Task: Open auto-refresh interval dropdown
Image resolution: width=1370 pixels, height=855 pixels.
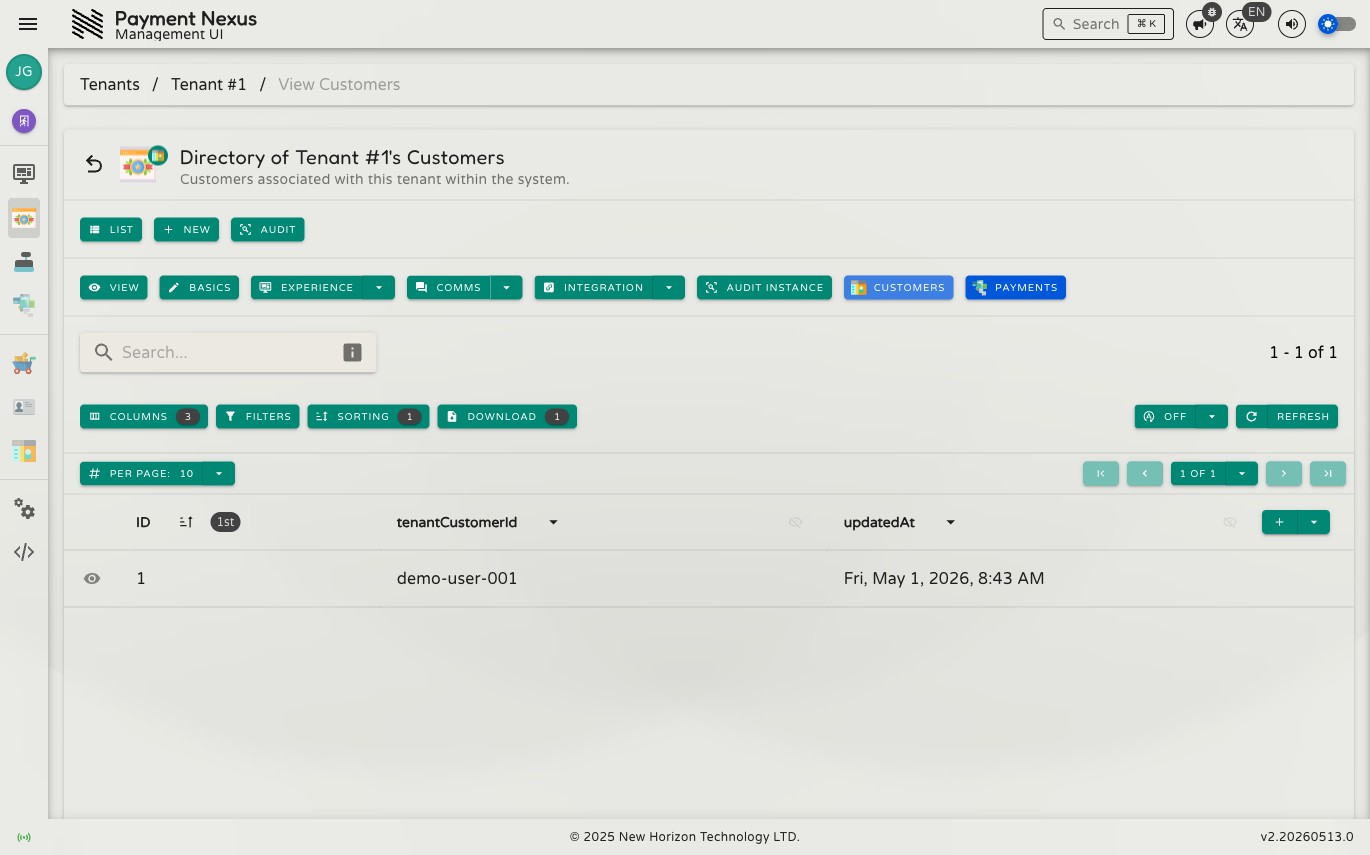Action: point(1212,416)
